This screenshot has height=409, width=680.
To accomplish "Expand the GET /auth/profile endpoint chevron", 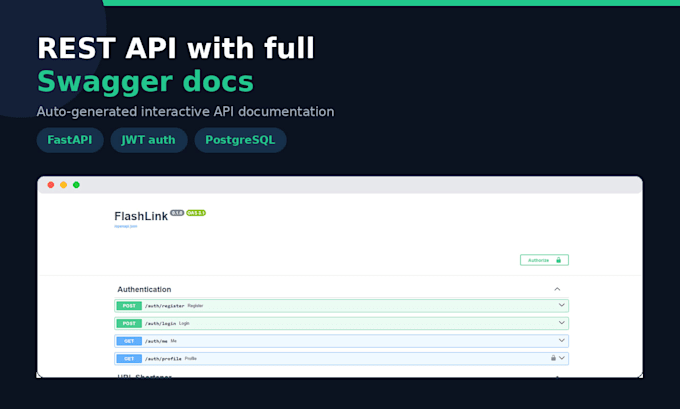I will tap(562, 358).
